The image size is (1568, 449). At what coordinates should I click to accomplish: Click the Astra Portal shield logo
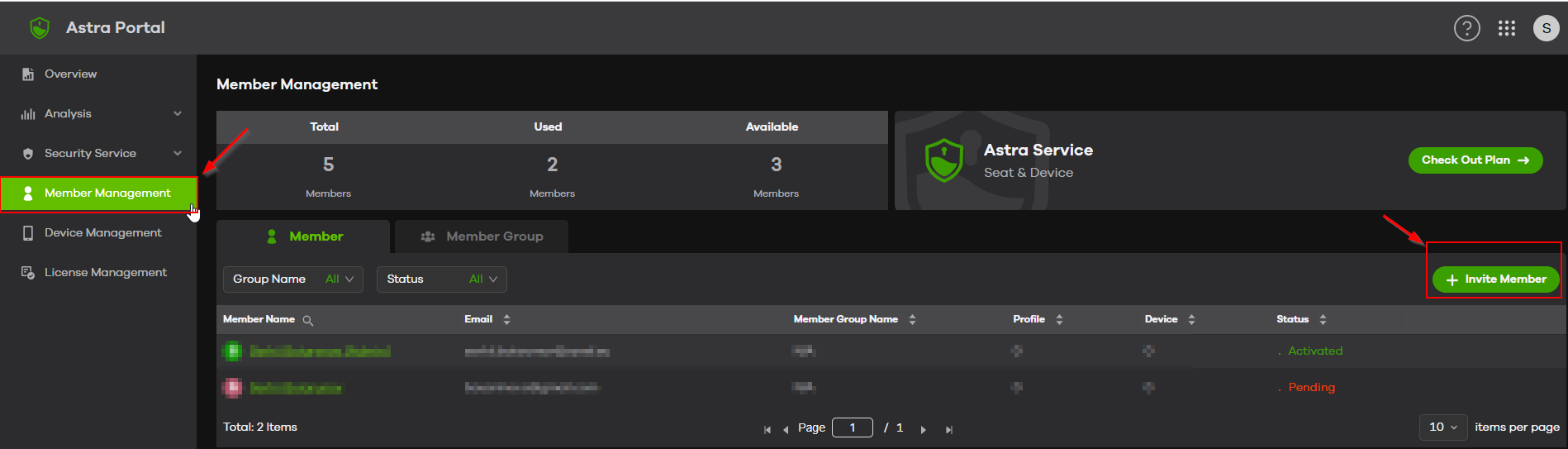coord(39,28)
